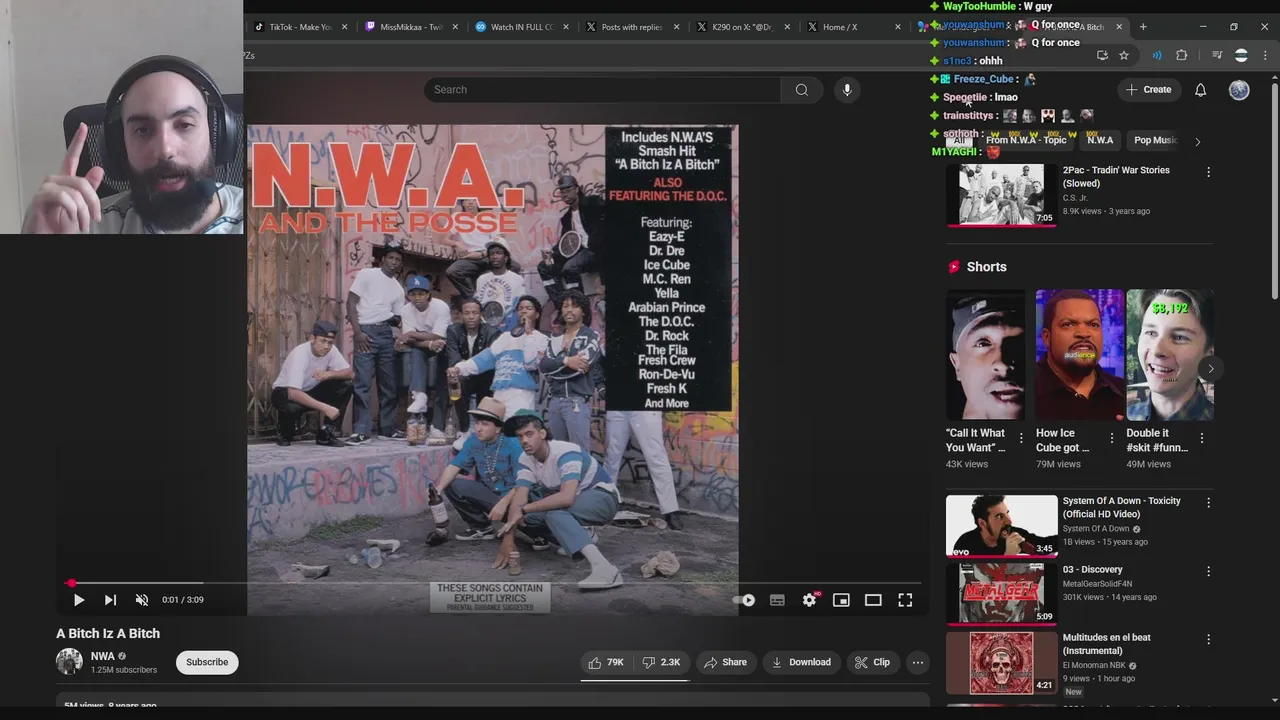Download the video
The height and width of the screenshot is (720, 1280).
(x=801, y=662)
